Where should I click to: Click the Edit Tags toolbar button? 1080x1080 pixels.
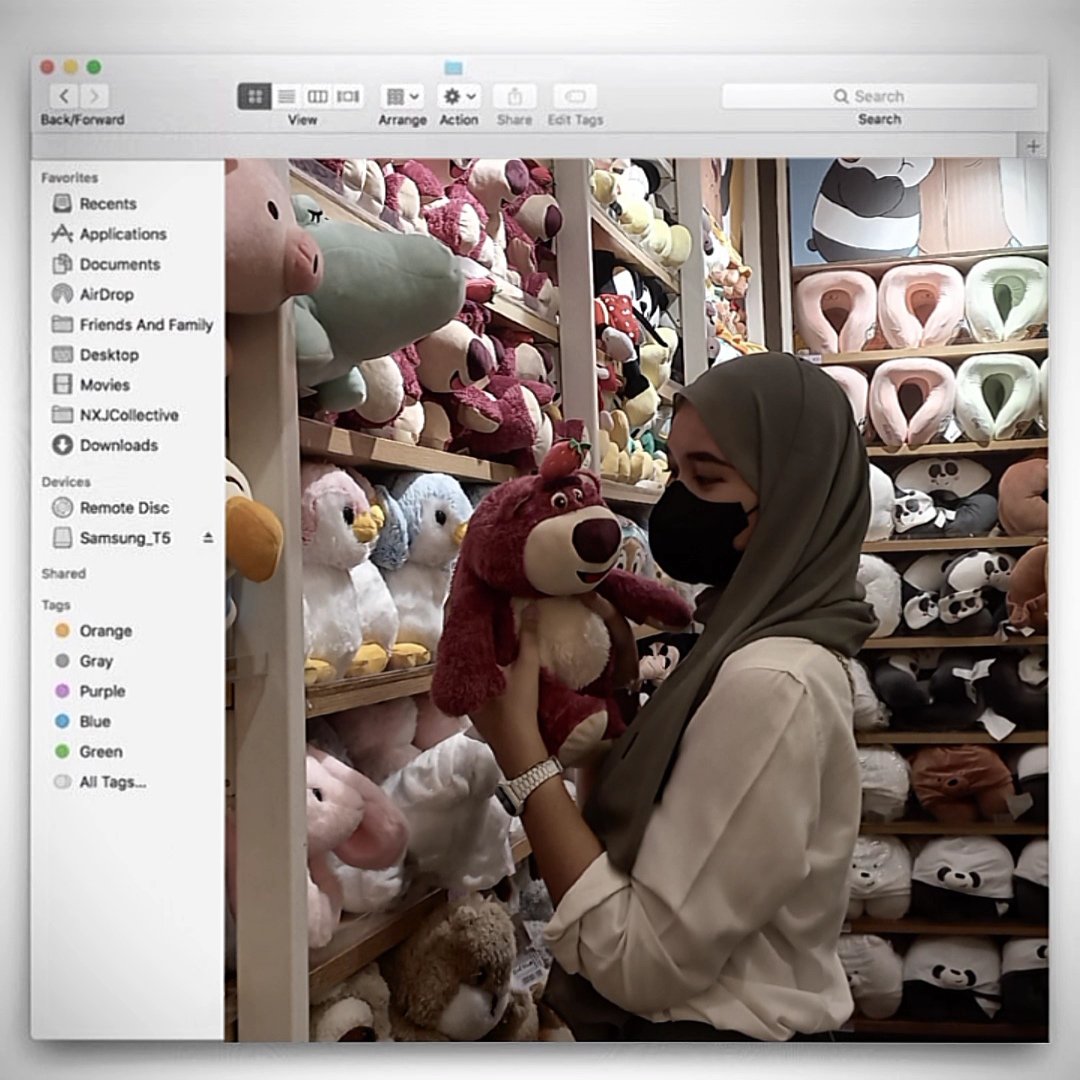point(575,96)
